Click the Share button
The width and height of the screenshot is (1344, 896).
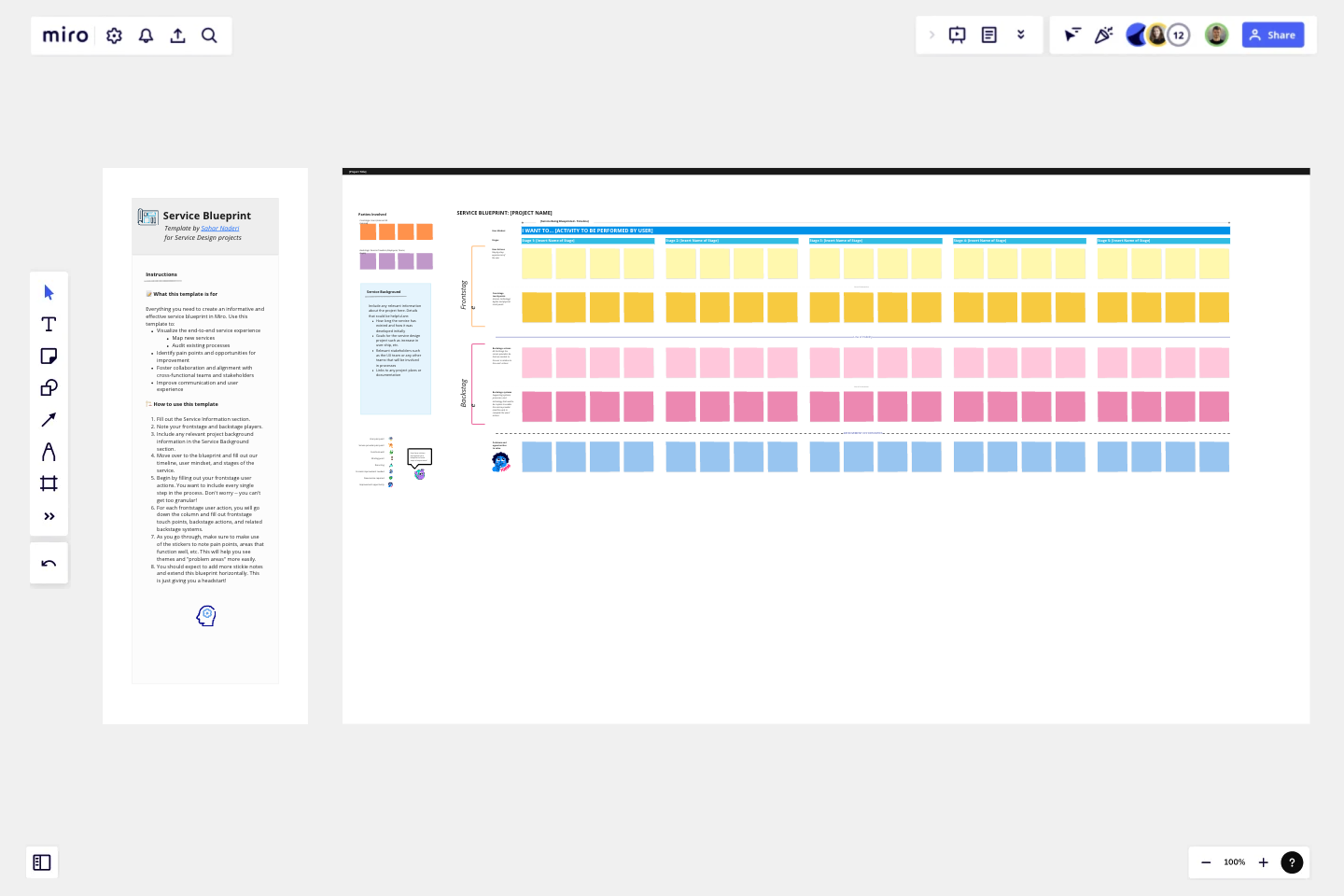tap(1273, 35)
